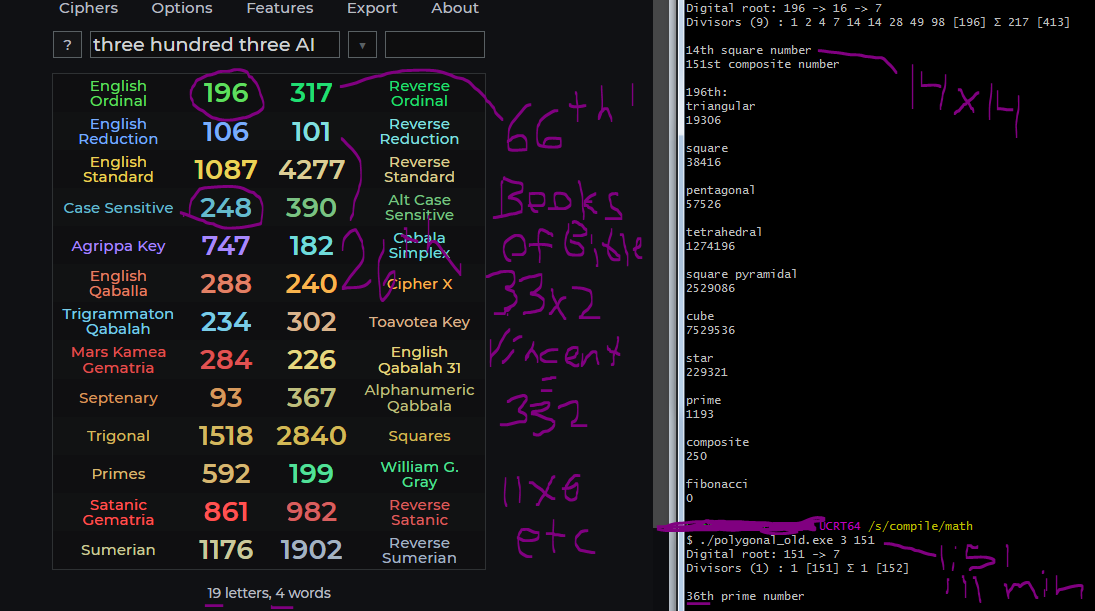Click the Mars Kamea value 284

tap(226, 360)
